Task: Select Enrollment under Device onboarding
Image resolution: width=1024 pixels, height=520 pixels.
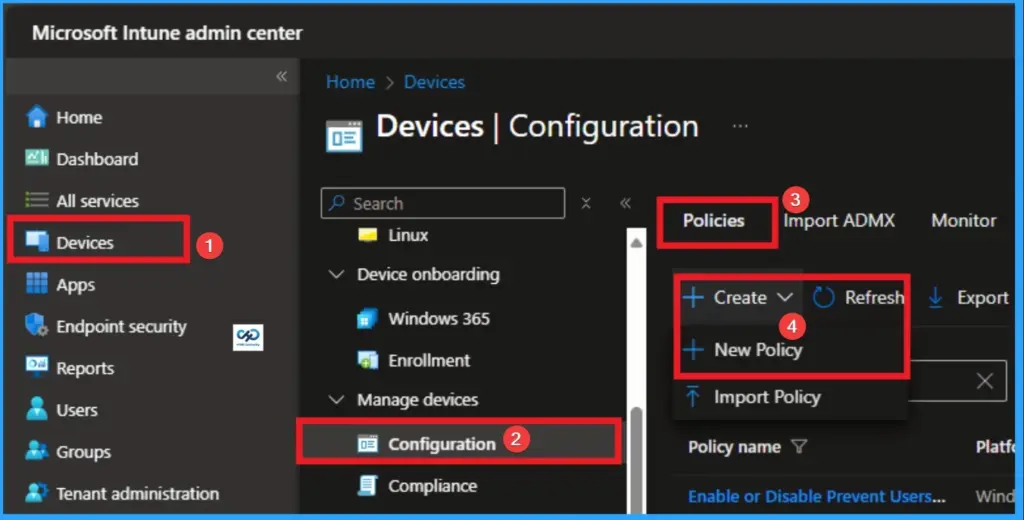Action: pos(429,360)
